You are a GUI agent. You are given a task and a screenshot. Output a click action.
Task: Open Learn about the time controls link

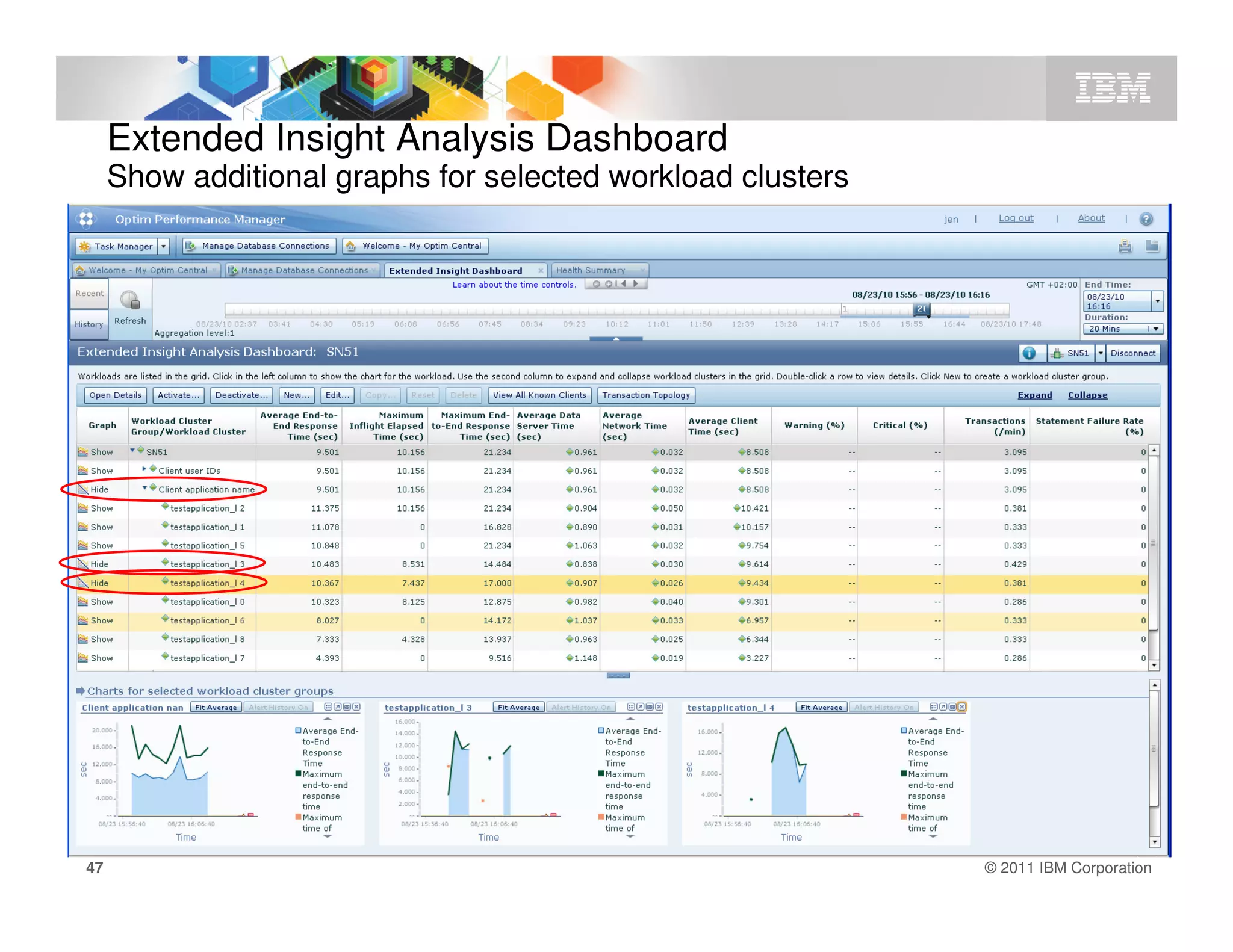514,285
